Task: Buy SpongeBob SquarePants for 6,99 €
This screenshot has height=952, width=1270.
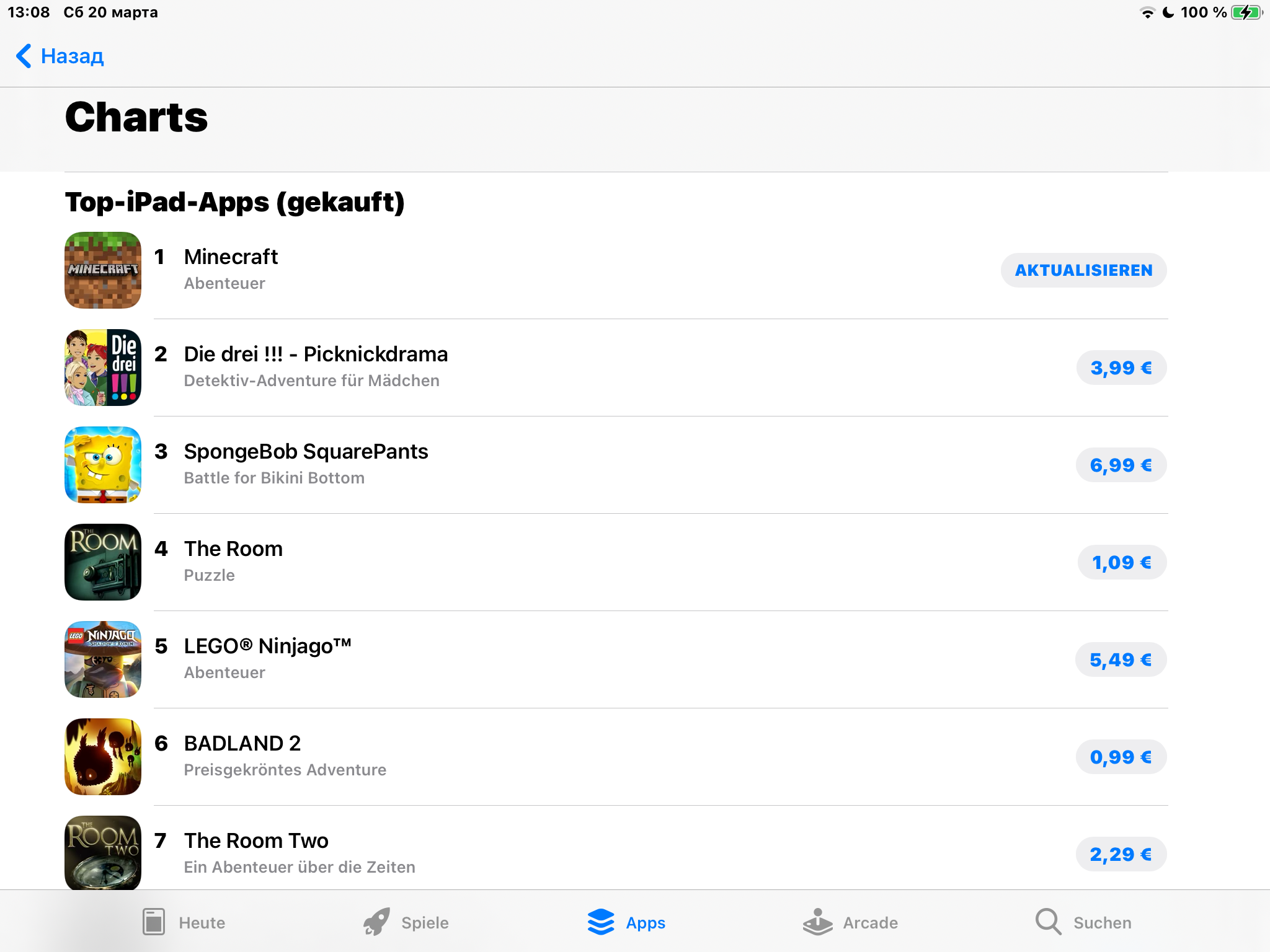Action: 1121,465
